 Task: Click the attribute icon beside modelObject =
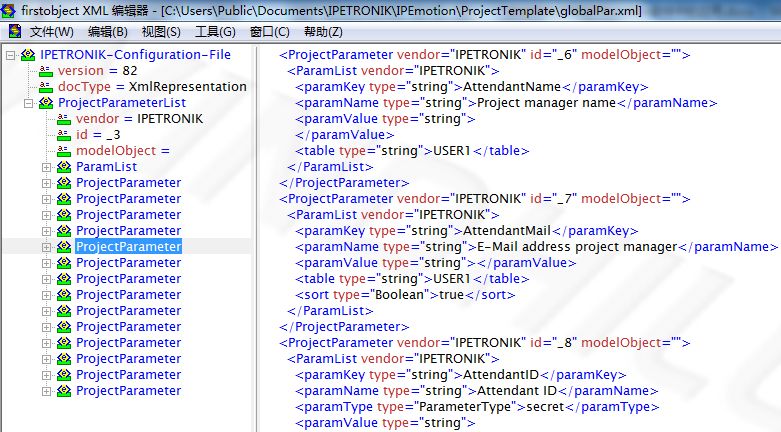(64, 150)
